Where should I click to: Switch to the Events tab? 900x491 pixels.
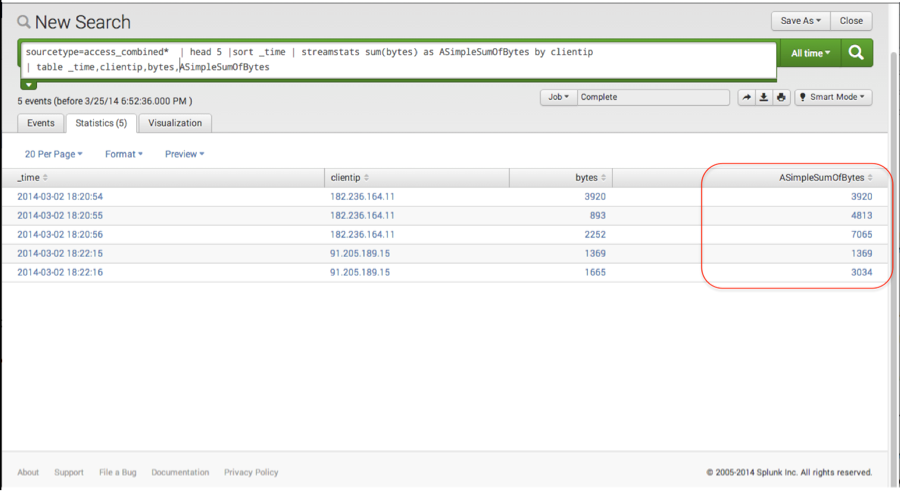[41, 123]
